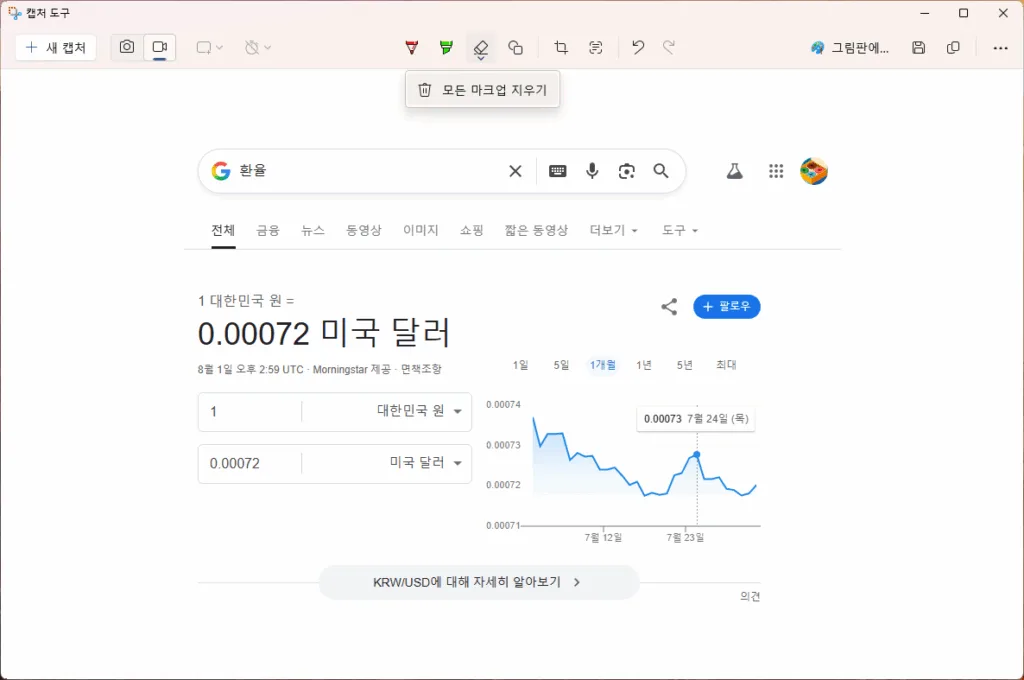This screenshot has height=680, width=1024.
Task: Set chart range to 5일
Action: point(562,365)
